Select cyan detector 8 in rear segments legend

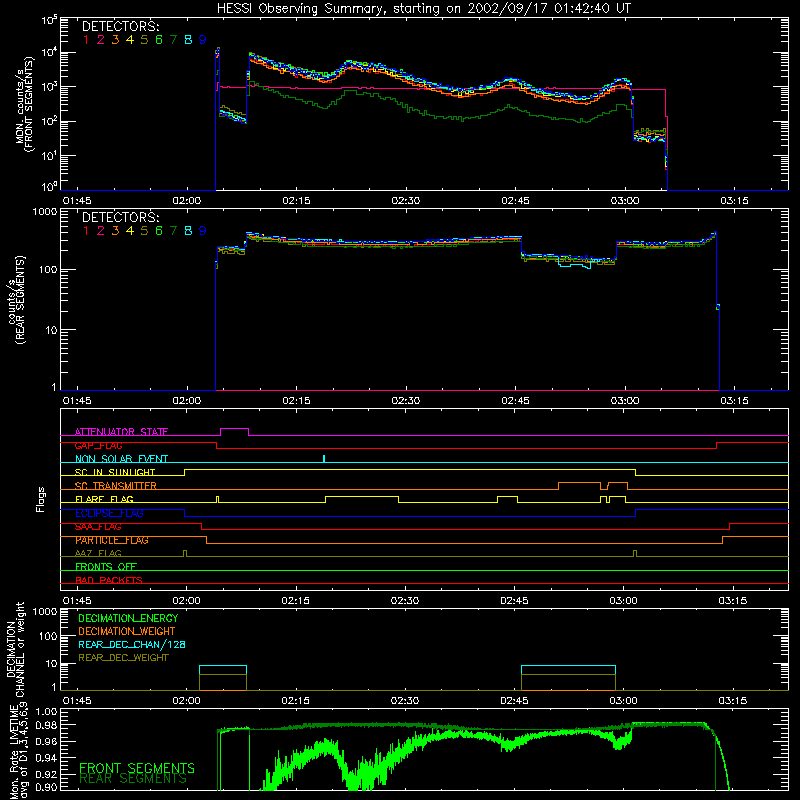(x=188, y=231)
